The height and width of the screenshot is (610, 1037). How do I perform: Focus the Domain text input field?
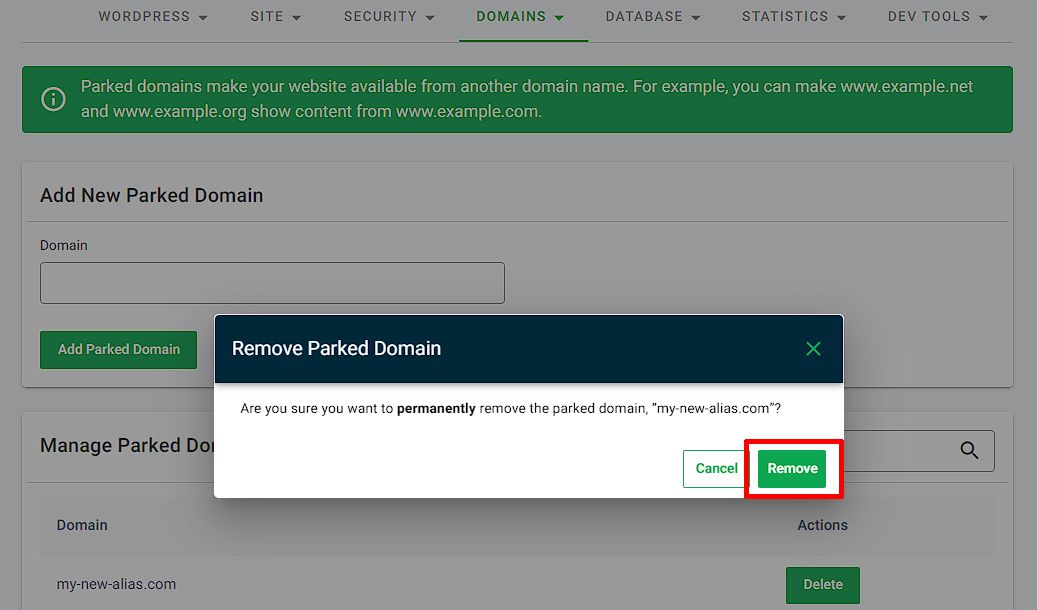272,283
